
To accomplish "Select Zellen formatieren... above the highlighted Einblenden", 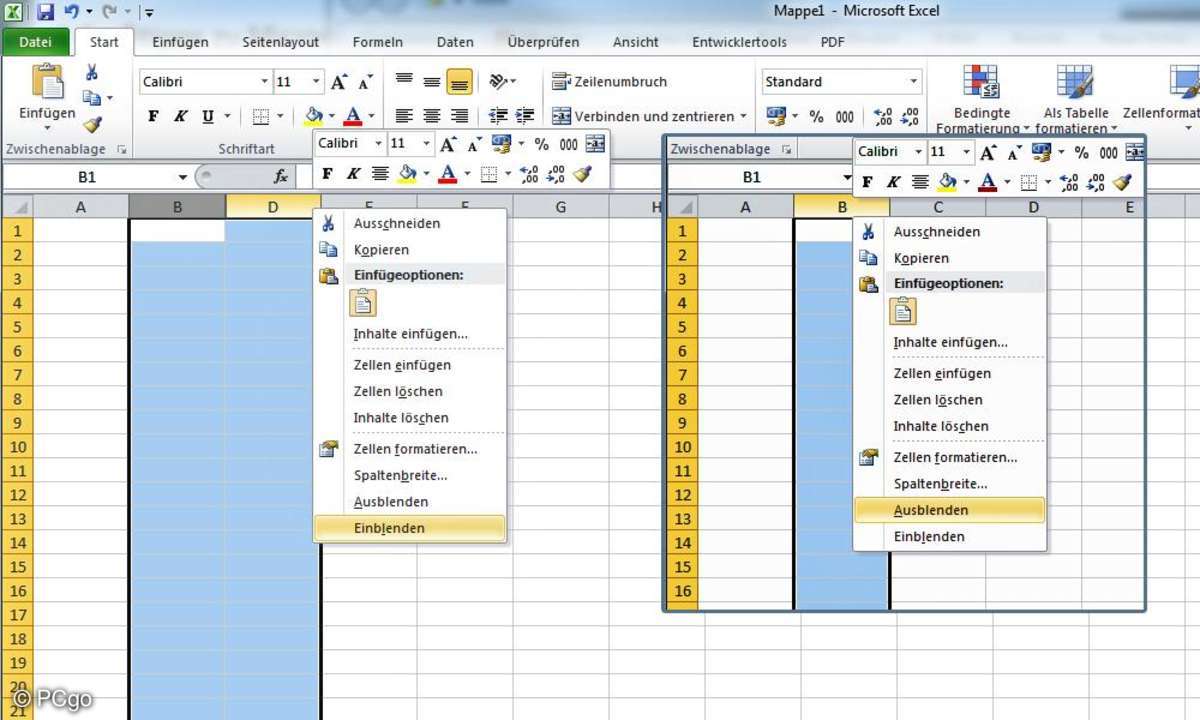I will click(415, 449).
